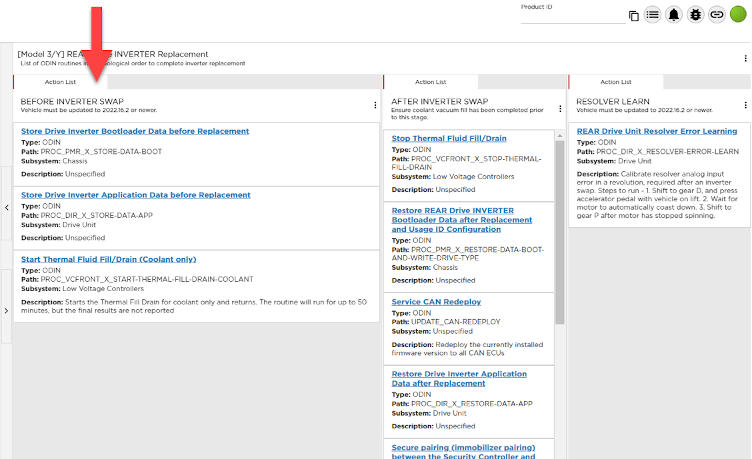This screenshot has height=459, width=752.
Task: Click the green status circle
Action: coord(738,15)
